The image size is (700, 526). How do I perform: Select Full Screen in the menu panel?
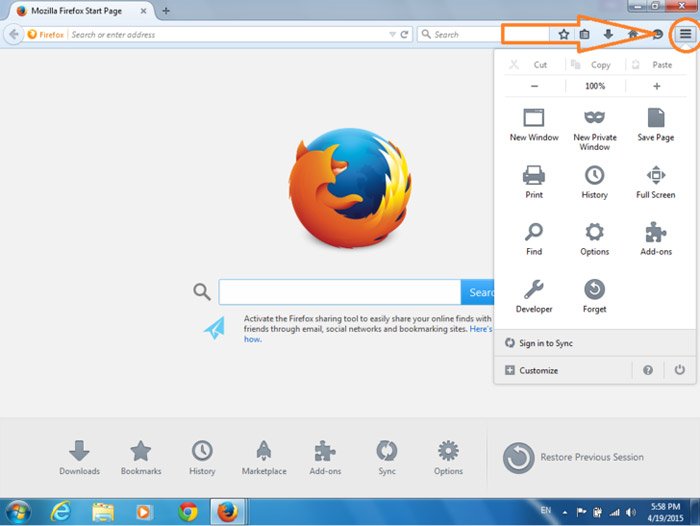click(656, 182)
